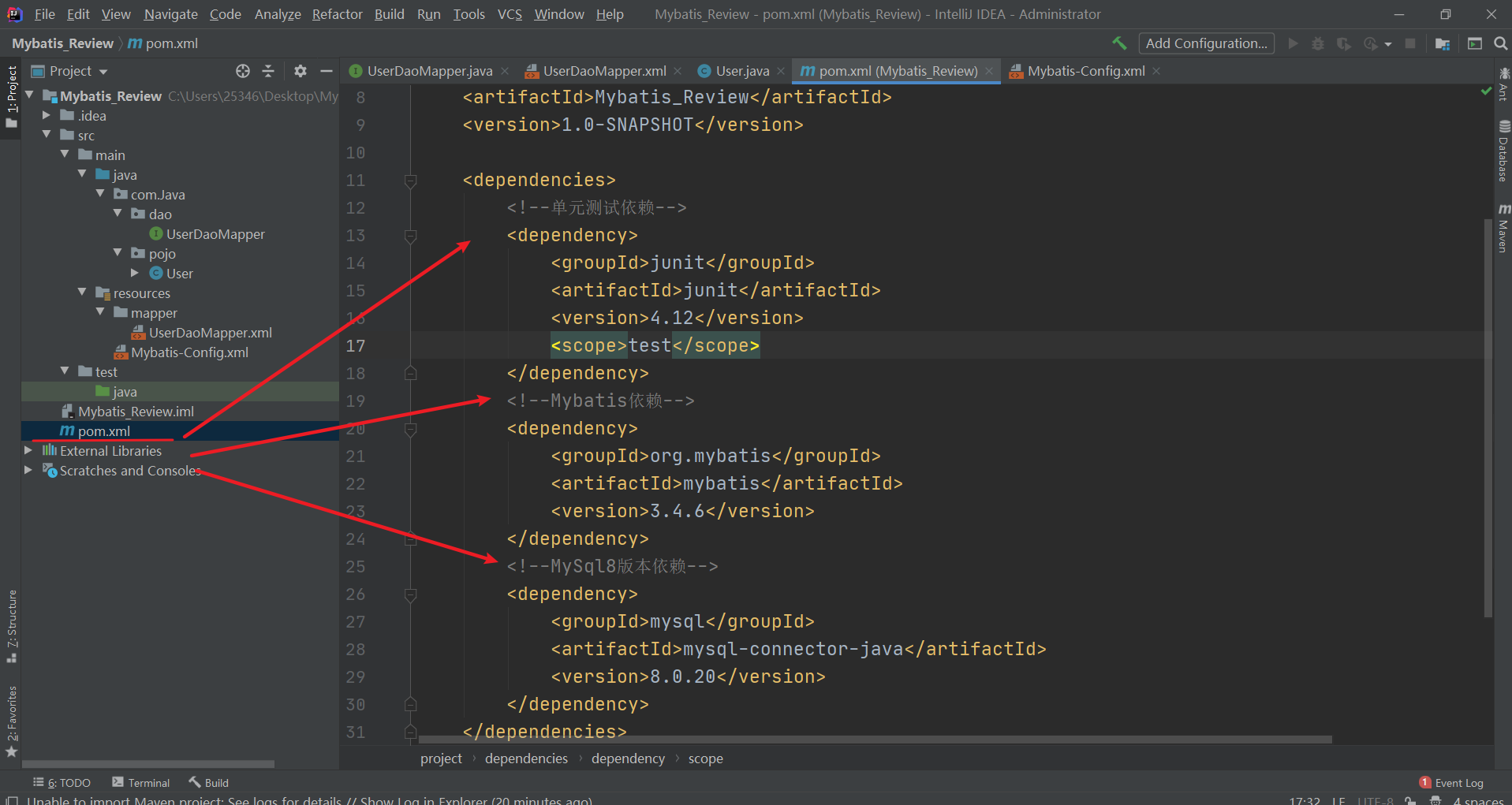
Task: Click the locate/scroll-from-source target icon
Action: (243, 71)
